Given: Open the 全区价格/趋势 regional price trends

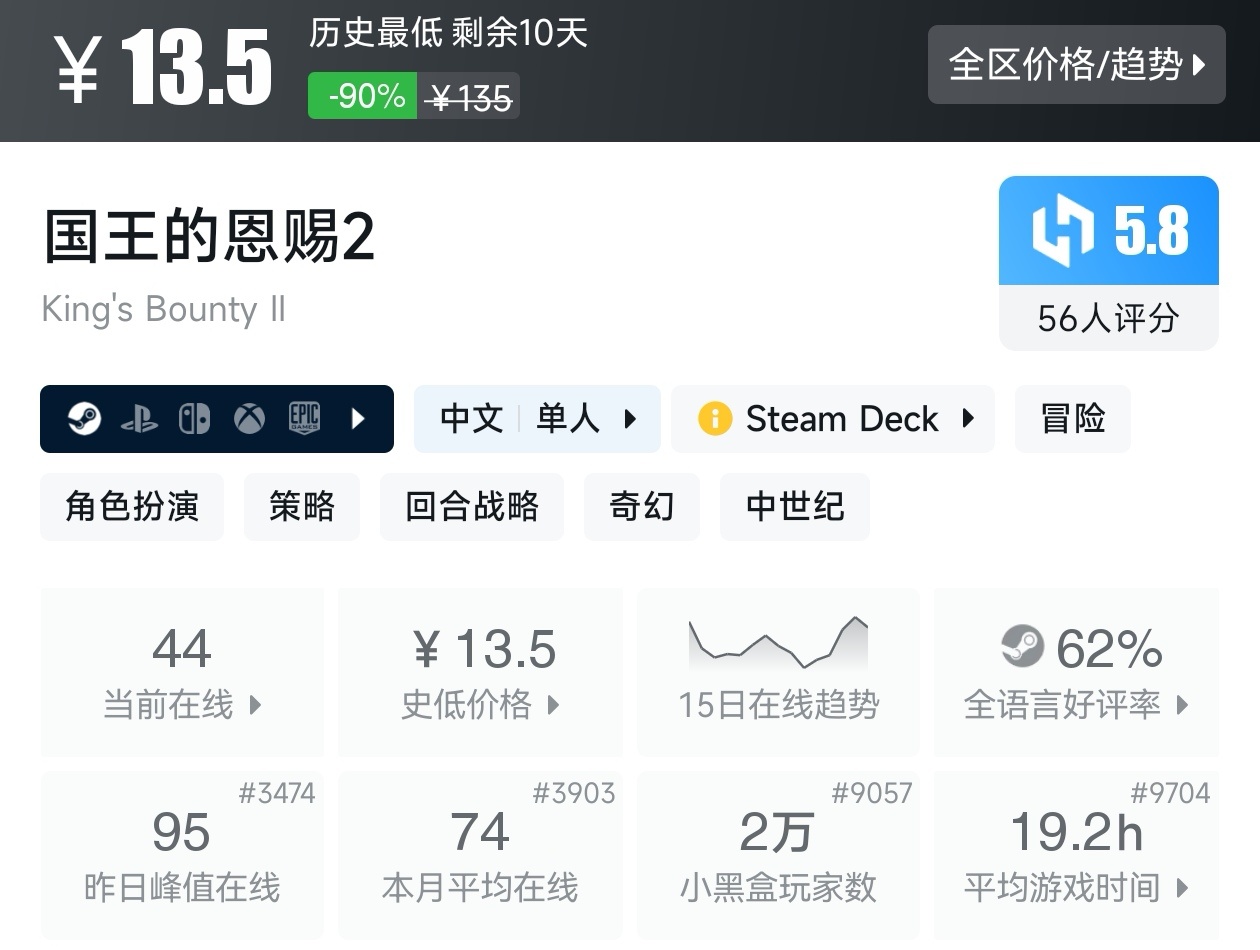Looking at the screenshot, I should point(1076,65).
